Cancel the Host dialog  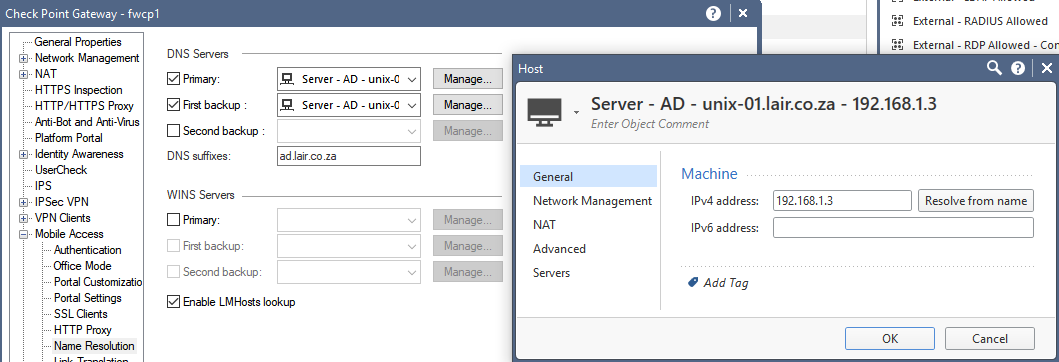(x=989, y=338)
